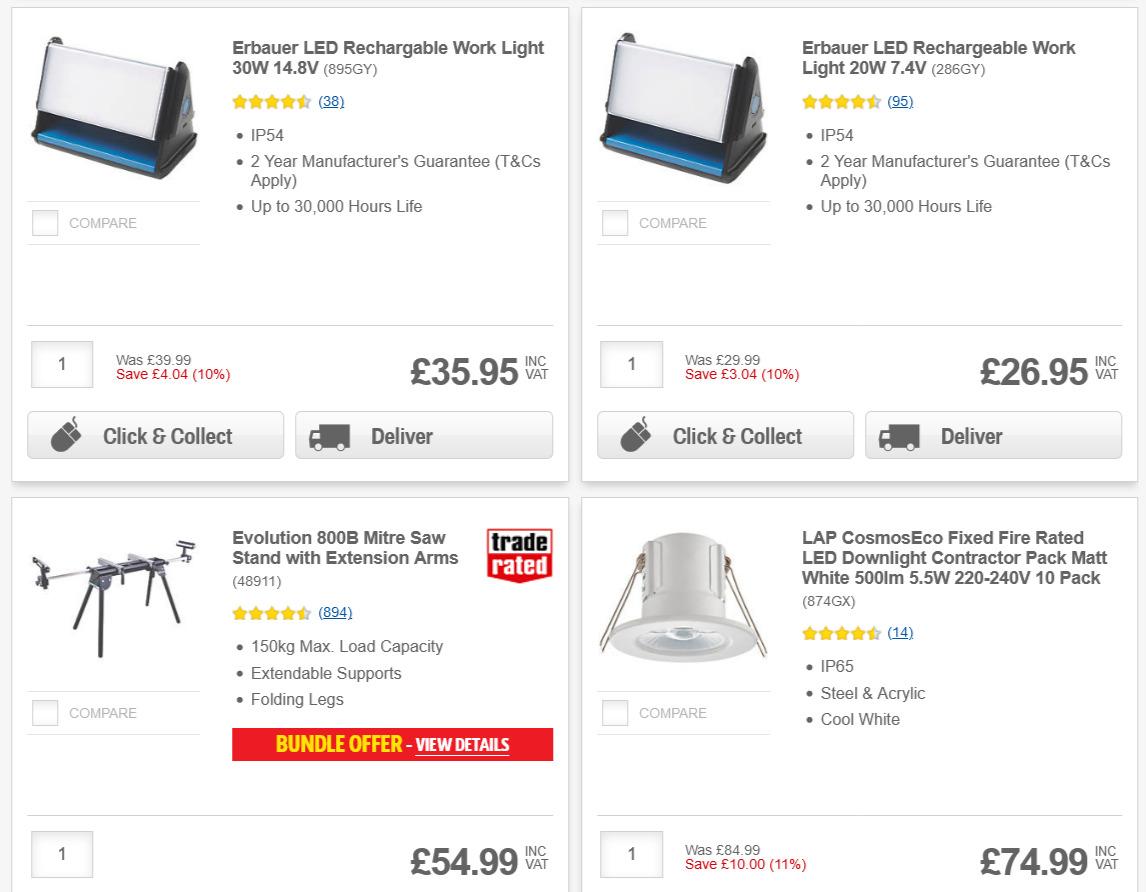Open VIEW DETAILS on the bundle offer
Image resolution: width=1146 pixels, height=892 pixels.
pos(462,745)
